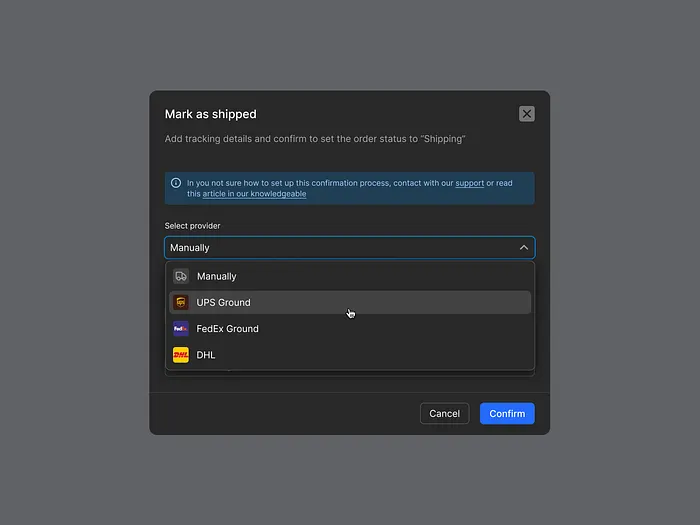The width and height of the screenshot is (700, 525).
Task: Click the FedEx logo icon
Action: point(181,328)
